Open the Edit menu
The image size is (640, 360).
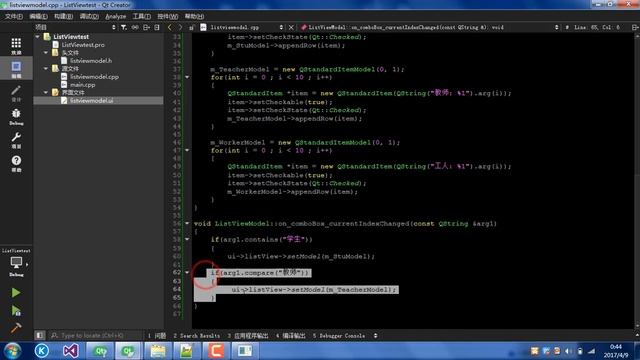point(38,16)
